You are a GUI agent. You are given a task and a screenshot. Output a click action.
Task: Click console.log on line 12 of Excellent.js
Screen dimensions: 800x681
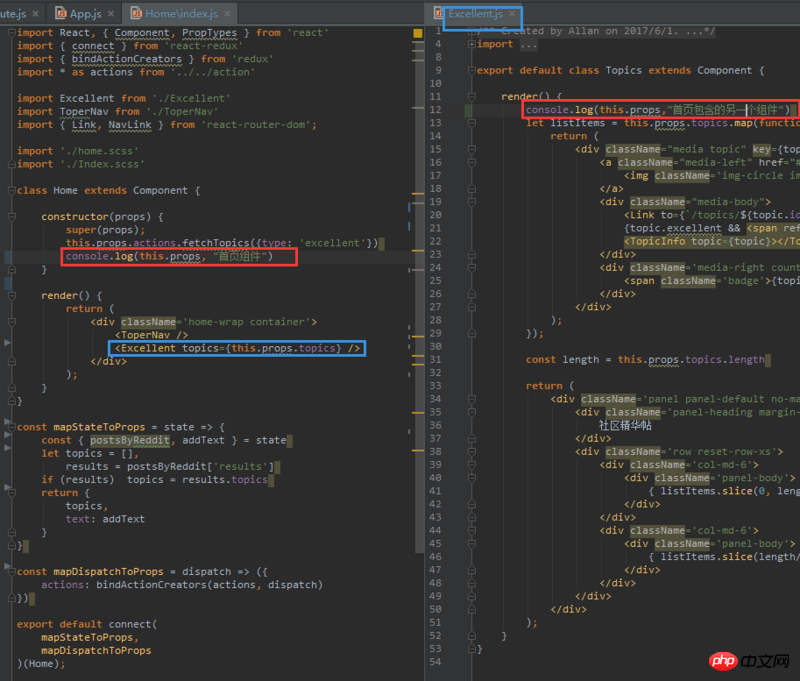[x=559, y=110]
